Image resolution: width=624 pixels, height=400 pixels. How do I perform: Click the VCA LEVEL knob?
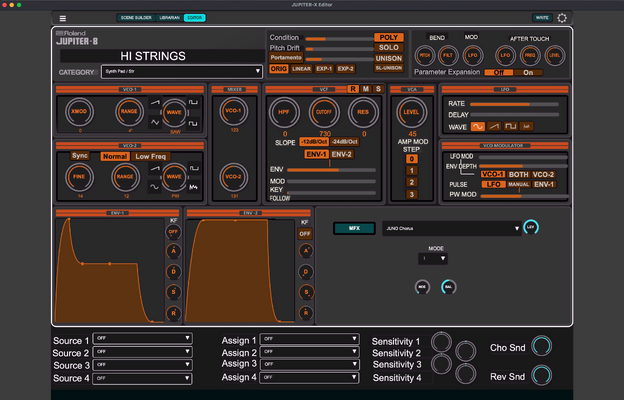(x=411, y=112)
